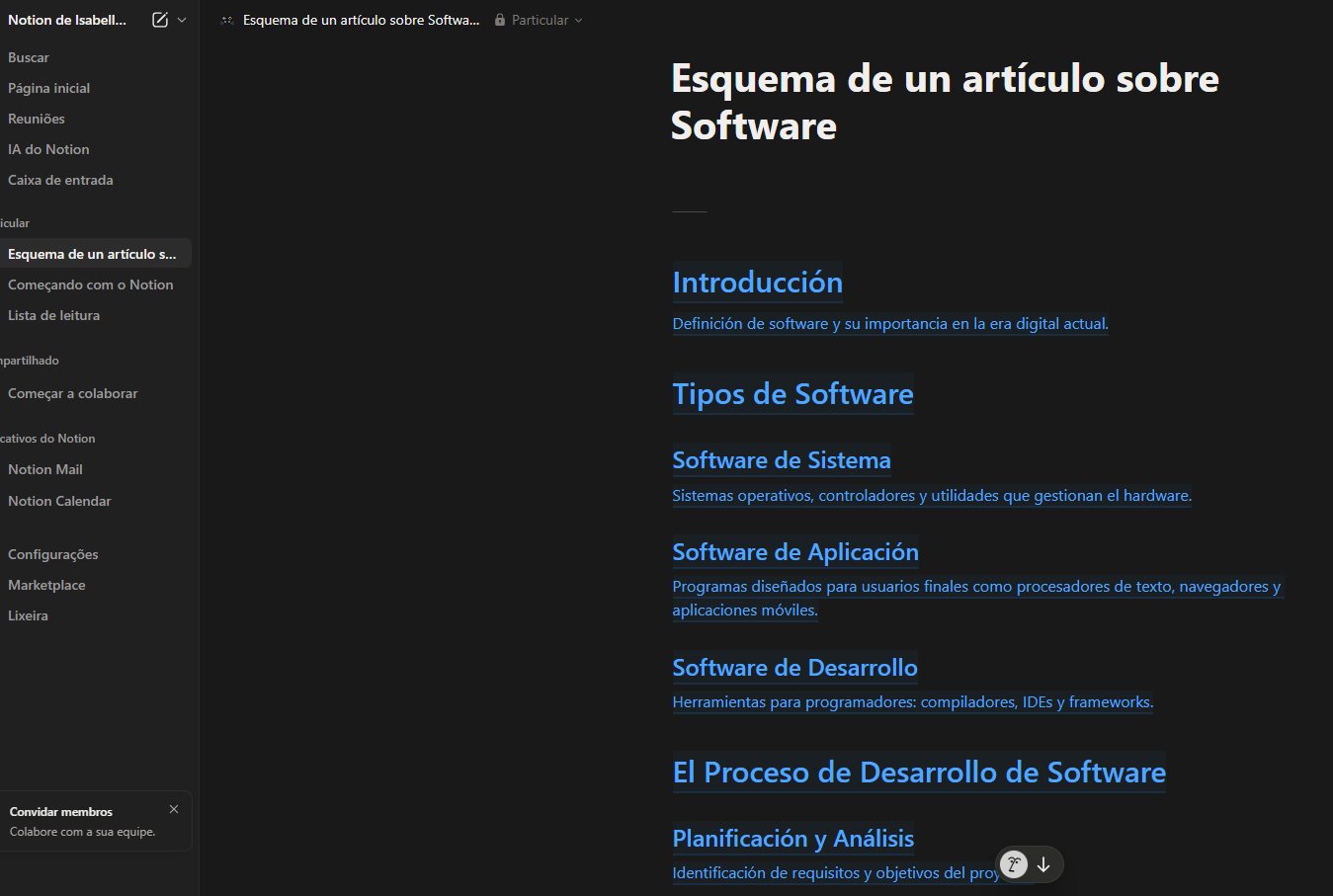This screenshot has height=896, width=1333.
Task: Click the new page compose icon
Action: pos(159,19)
